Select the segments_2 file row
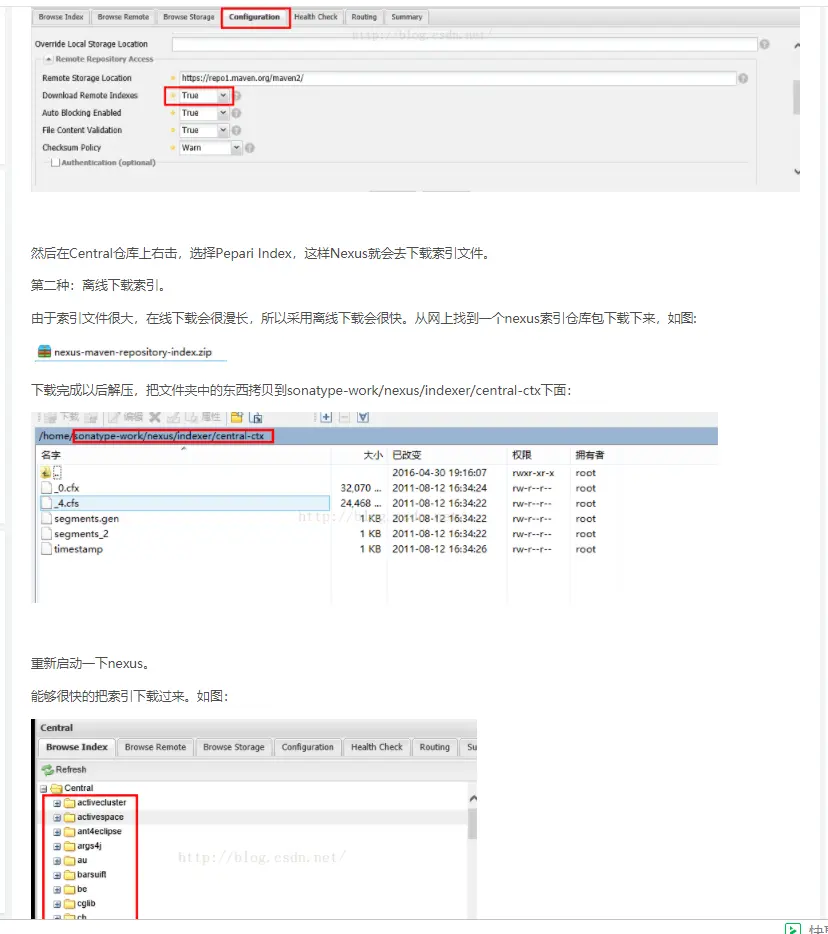This screenshot has width=828, height=934. [185, 534]
